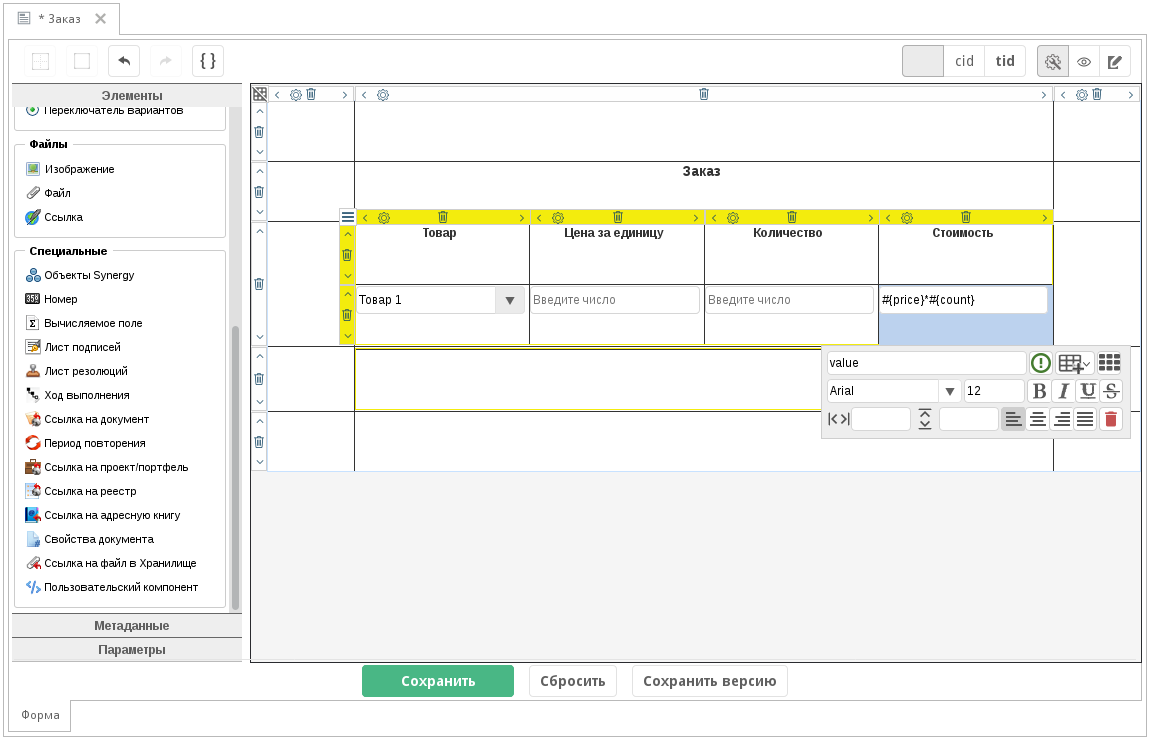Click the table grid icon at canvas top-left corner

[x=259, y=94]
